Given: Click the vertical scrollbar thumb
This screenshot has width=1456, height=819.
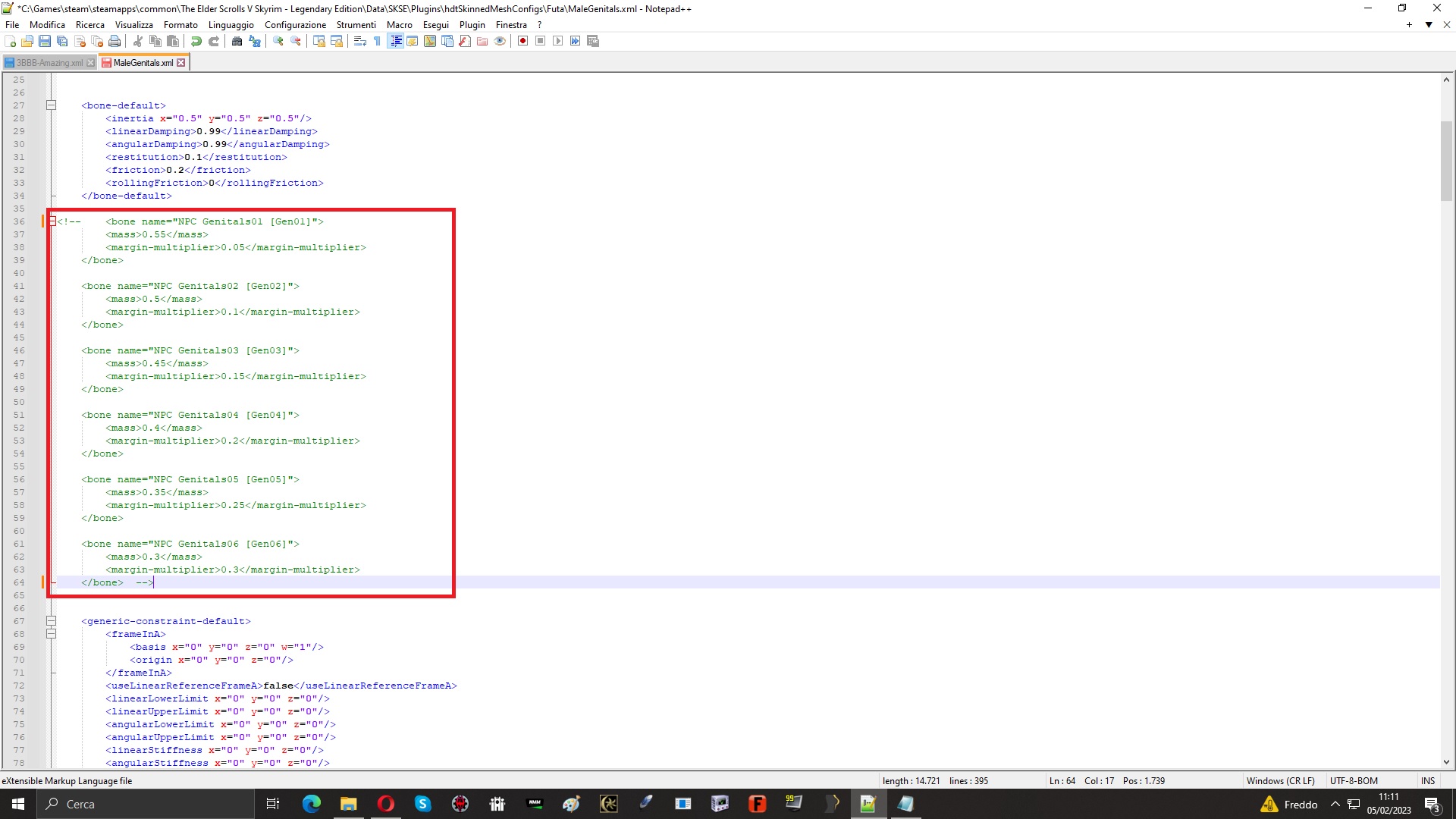Looking at the screenshot, I should pos(1446,161).
